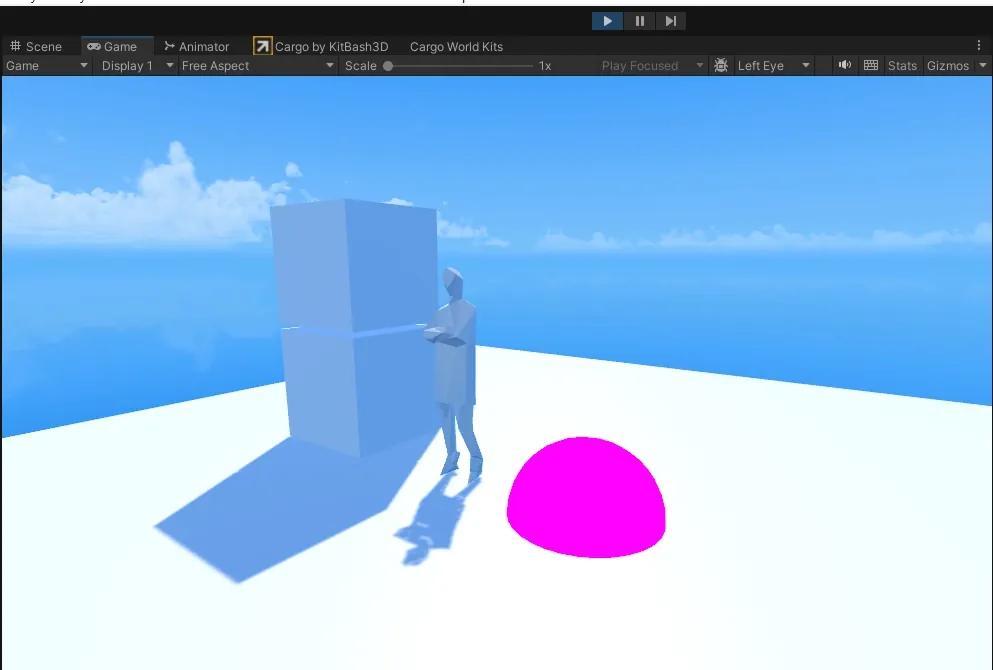Toggle the keyboard shortcuts icon
This screenshot has width=993, height=670.
pos(871,65)
